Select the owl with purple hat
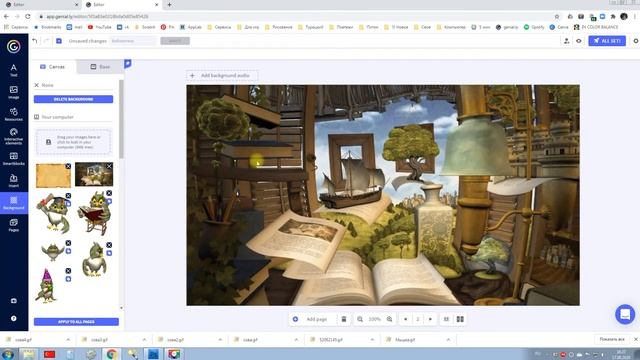Viewport: 640px width, 360px height. point(46,286)
